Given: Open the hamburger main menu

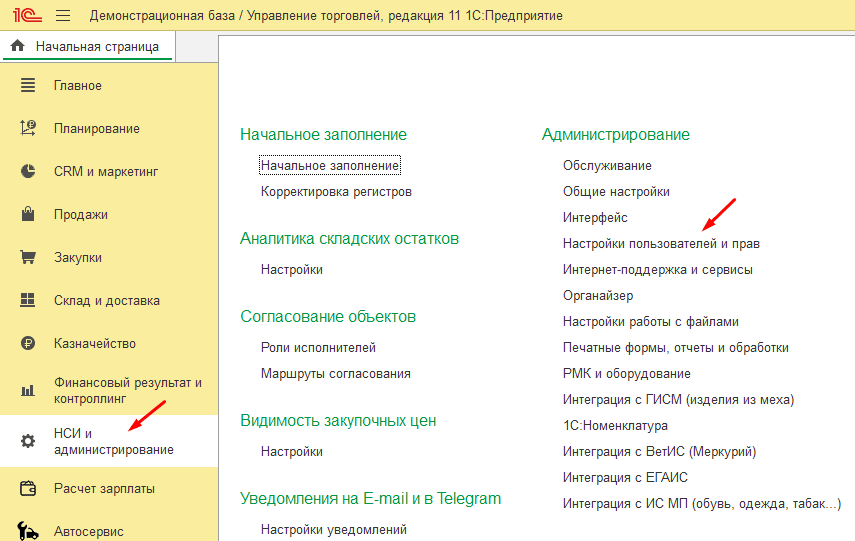Looking at the screenshot, I should click(63, 15).
